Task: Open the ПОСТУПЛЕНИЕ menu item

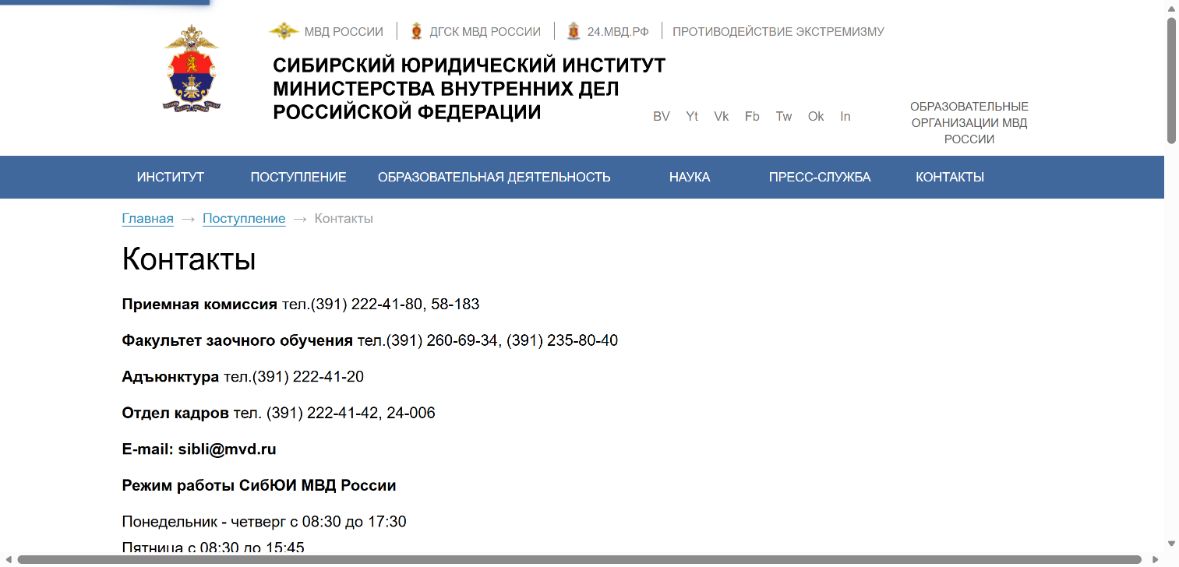Action: click(x=299, y=177)
